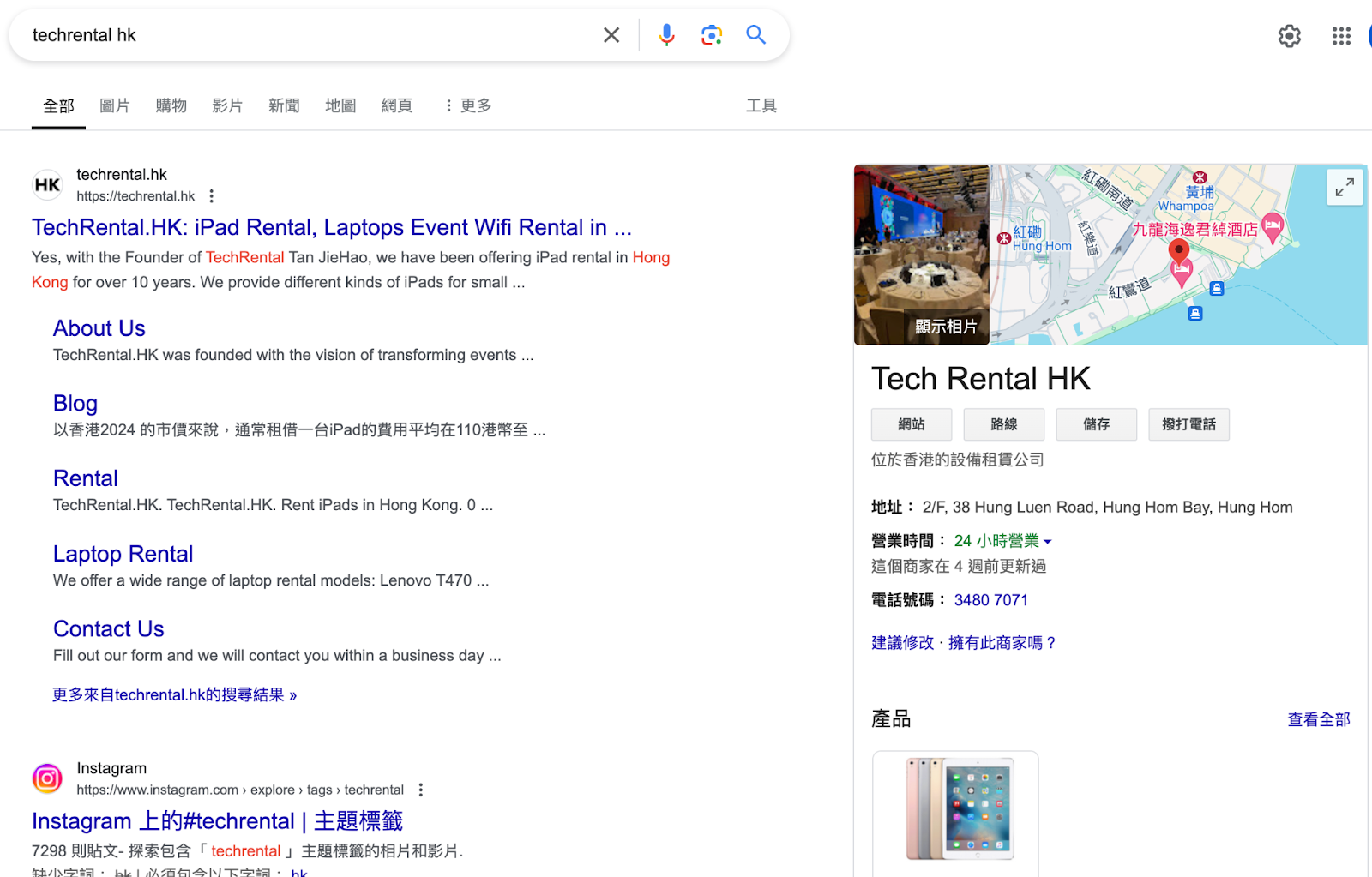Viewport: 1372px width, 877px height.
Task: Switch to the 地圖 tab
Action: pos(340,105)
